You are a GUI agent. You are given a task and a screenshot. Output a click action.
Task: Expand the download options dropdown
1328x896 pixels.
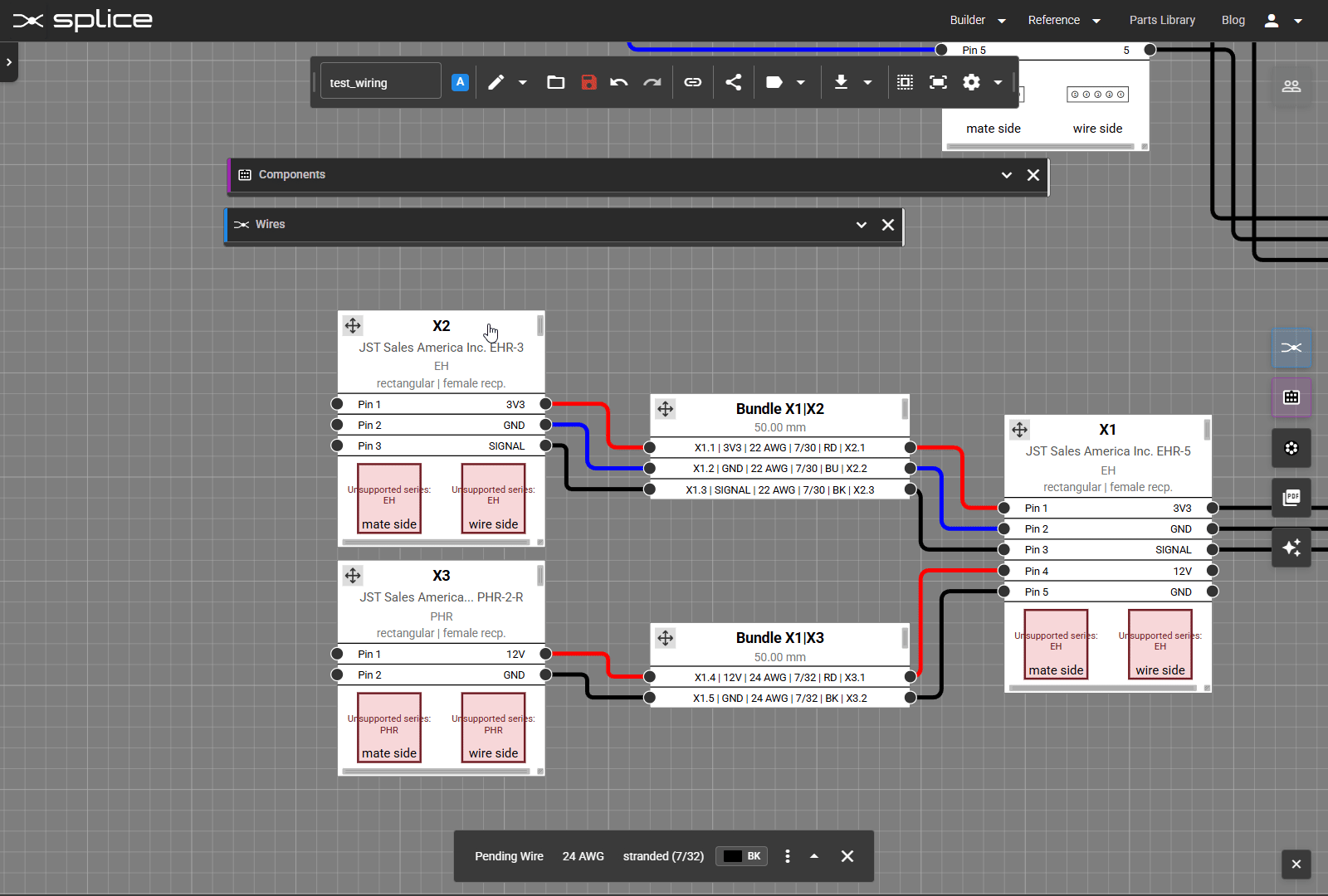pos(868,82)
